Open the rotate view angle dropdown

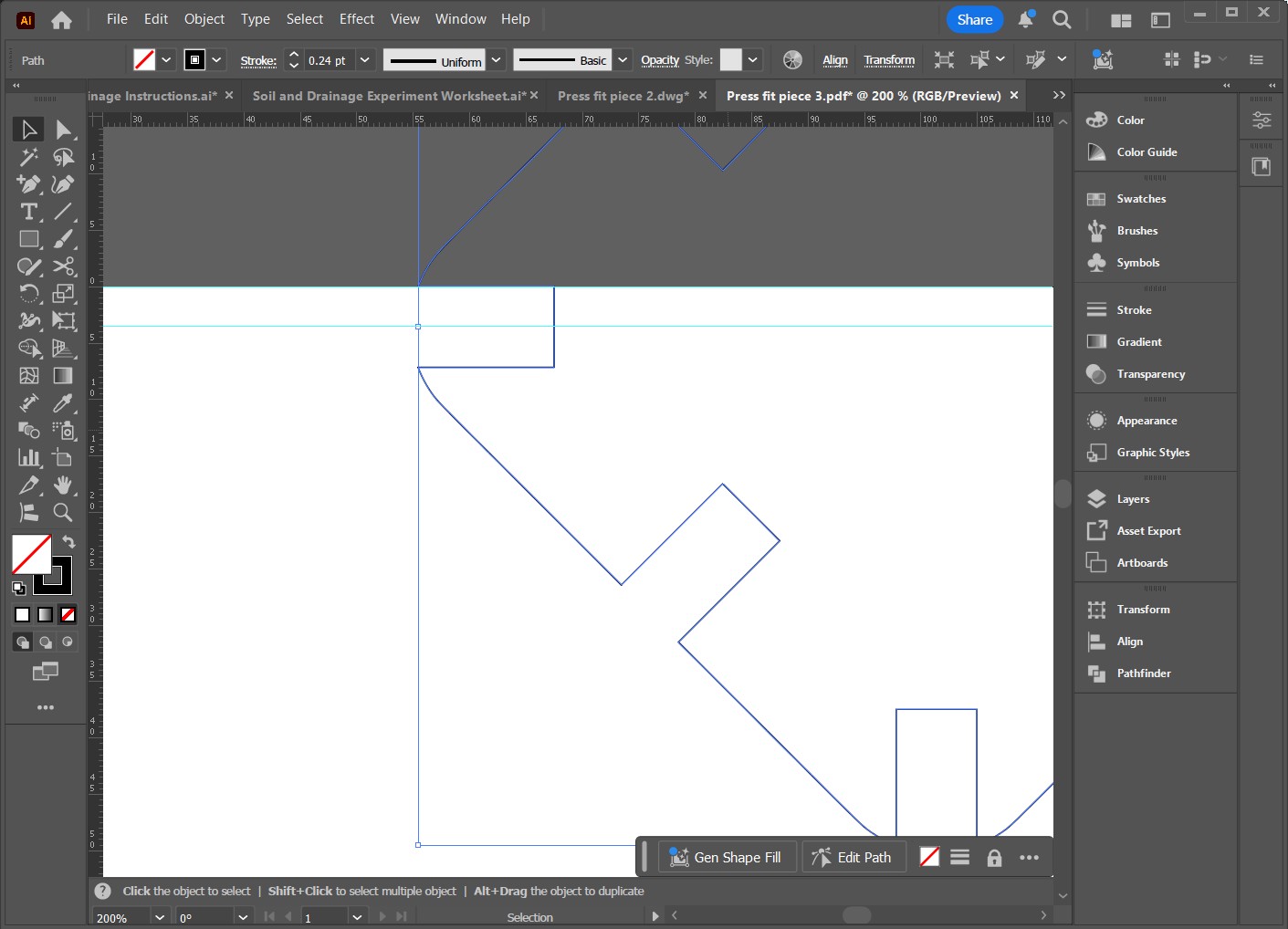(243, 917)
